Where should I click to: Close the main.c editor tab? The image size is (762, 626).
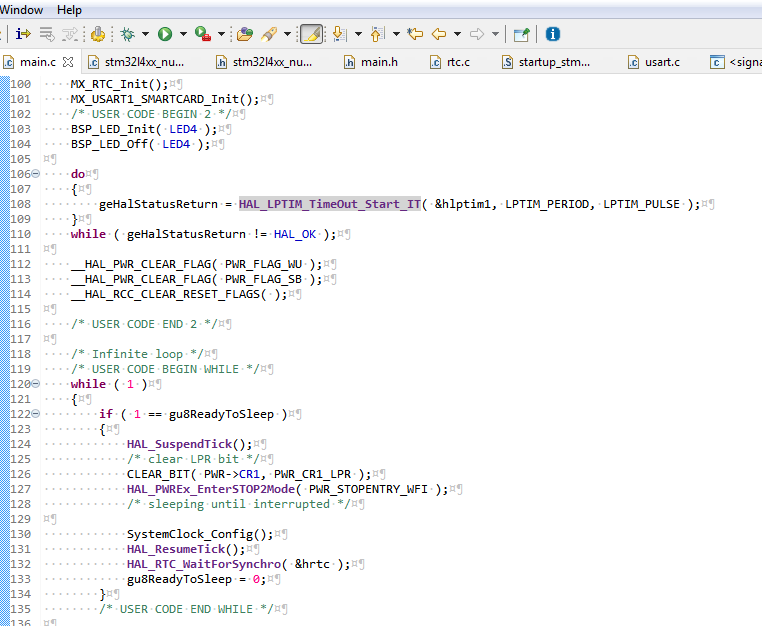[68, 62]
